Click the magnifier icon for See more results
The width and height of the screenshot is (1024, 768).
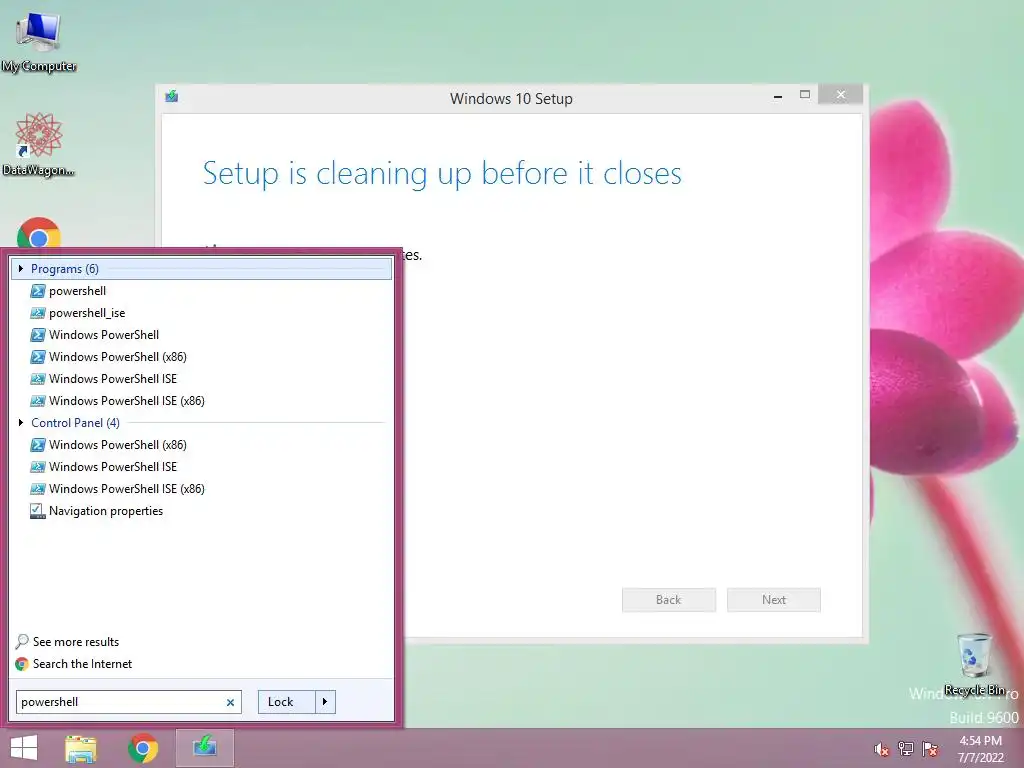22,641
